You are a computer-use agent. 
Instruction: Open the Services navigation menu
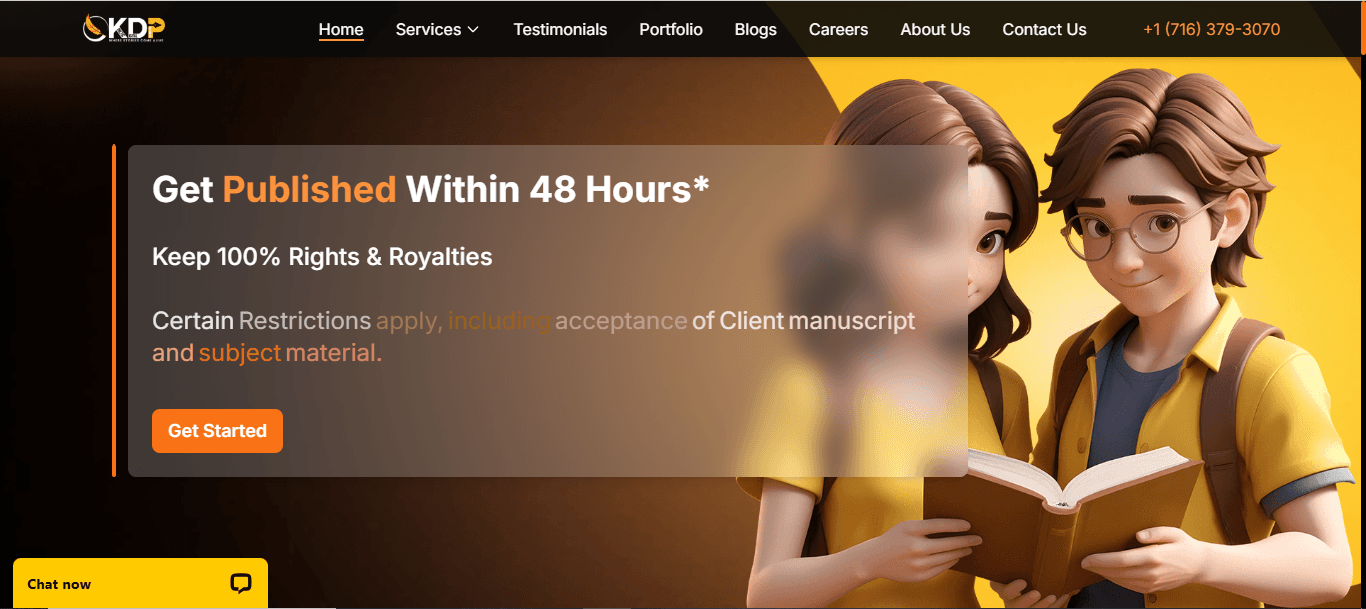point(428,29)
